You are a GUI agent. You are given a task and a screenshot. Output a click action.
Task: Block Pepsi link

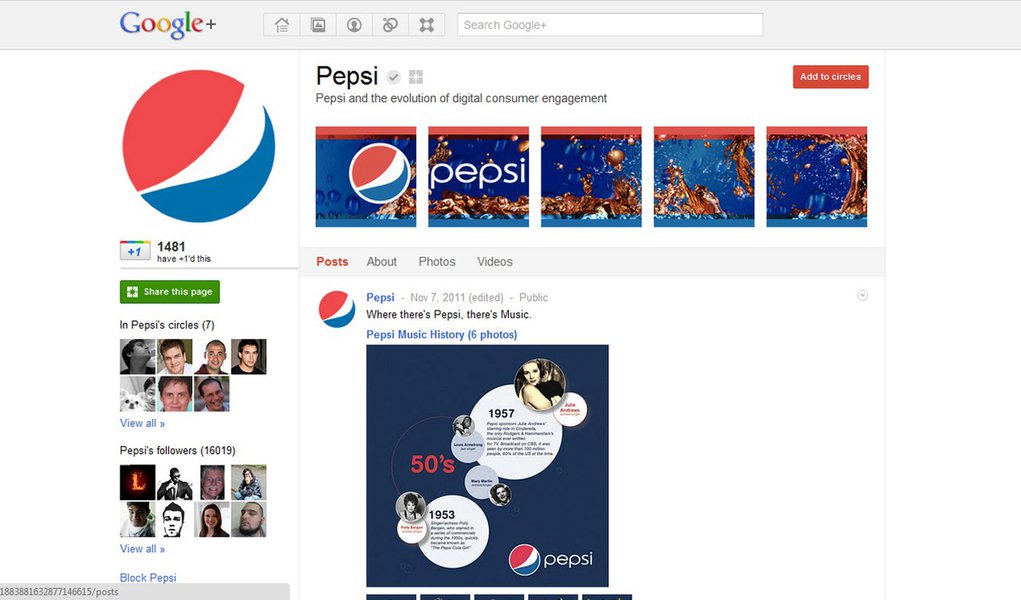[x=148, y=578]
